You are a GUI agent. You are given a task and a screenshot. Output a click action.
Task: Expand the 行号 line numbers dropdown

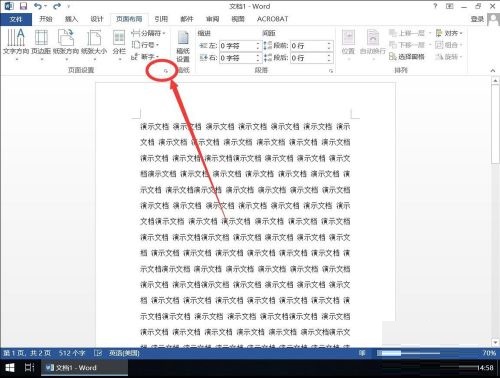pyautogui.click(x=145, y=45)
